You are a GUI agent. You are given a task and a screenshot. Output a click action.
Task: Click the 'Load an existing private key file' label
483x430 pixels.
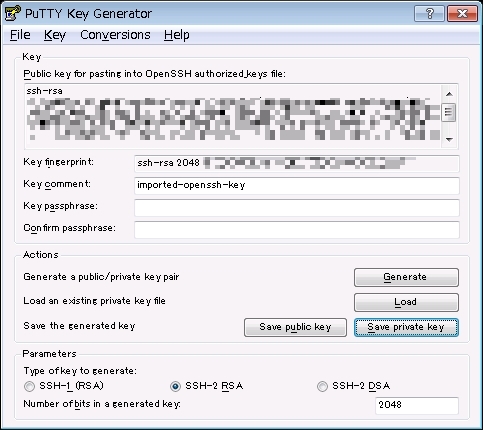(94, 301)
